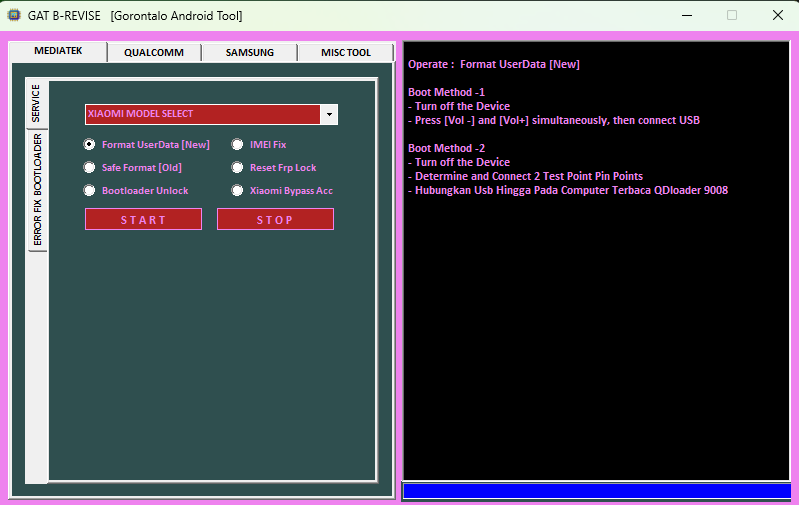Screen dimensions: 799x505
Task: Choose the Reset Frp Lock option
Action: pos(274,168)
